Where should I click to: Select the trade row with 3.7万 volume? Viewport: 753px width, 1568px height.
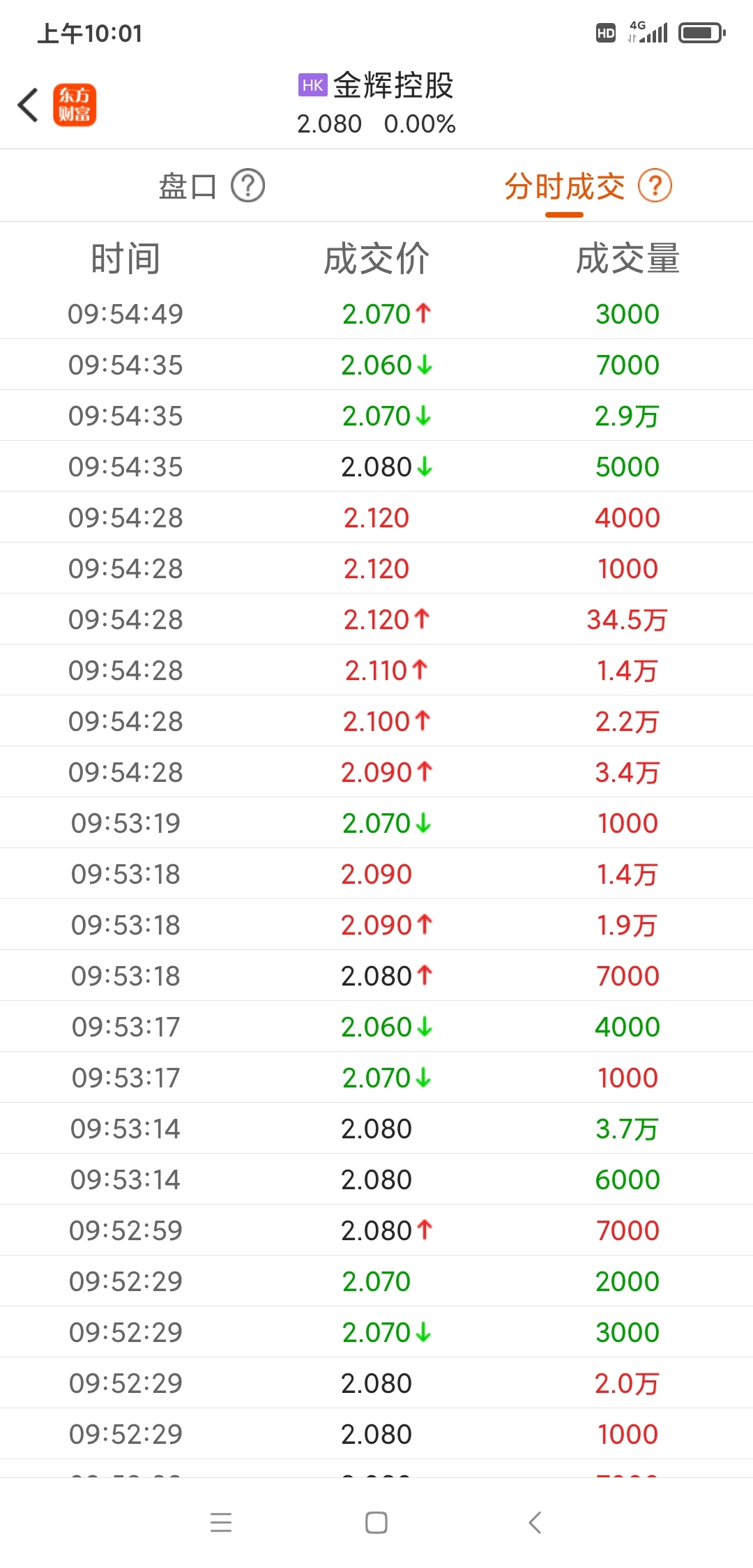point(376,1129)
